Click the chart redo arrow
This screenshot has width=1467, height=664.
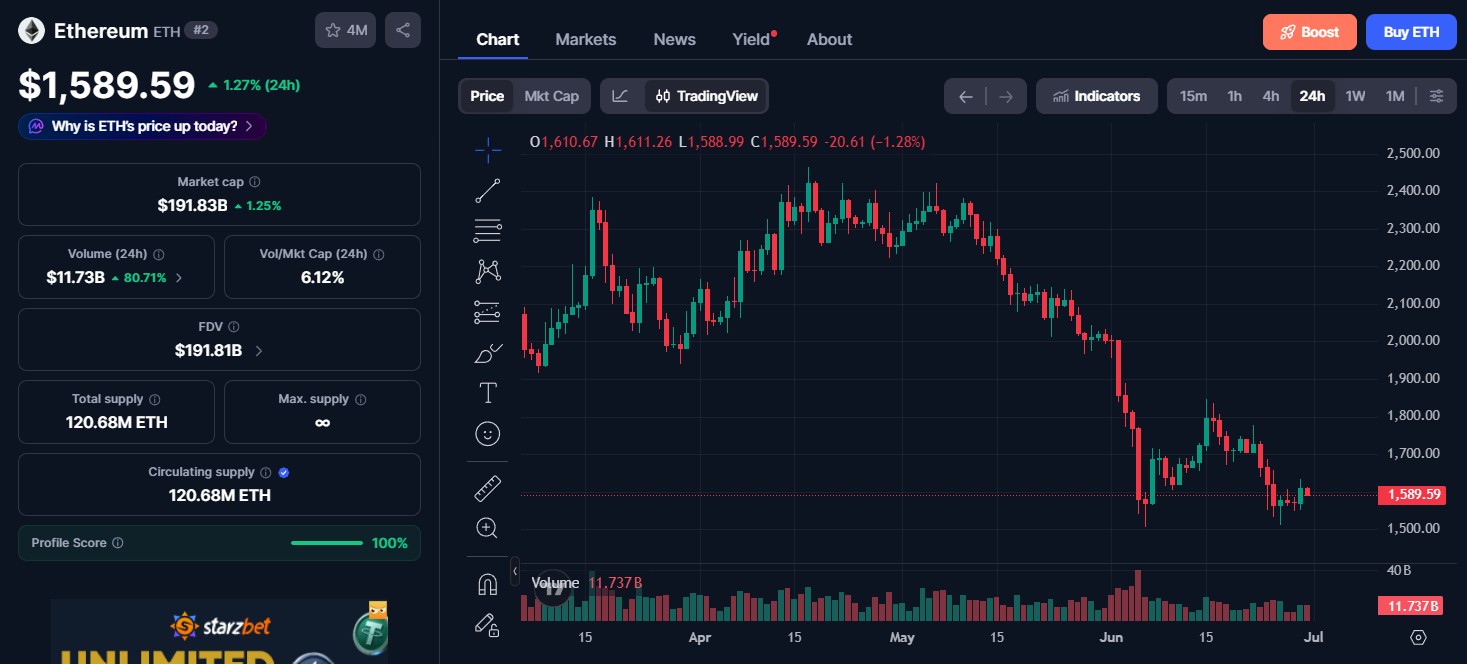1006,96
